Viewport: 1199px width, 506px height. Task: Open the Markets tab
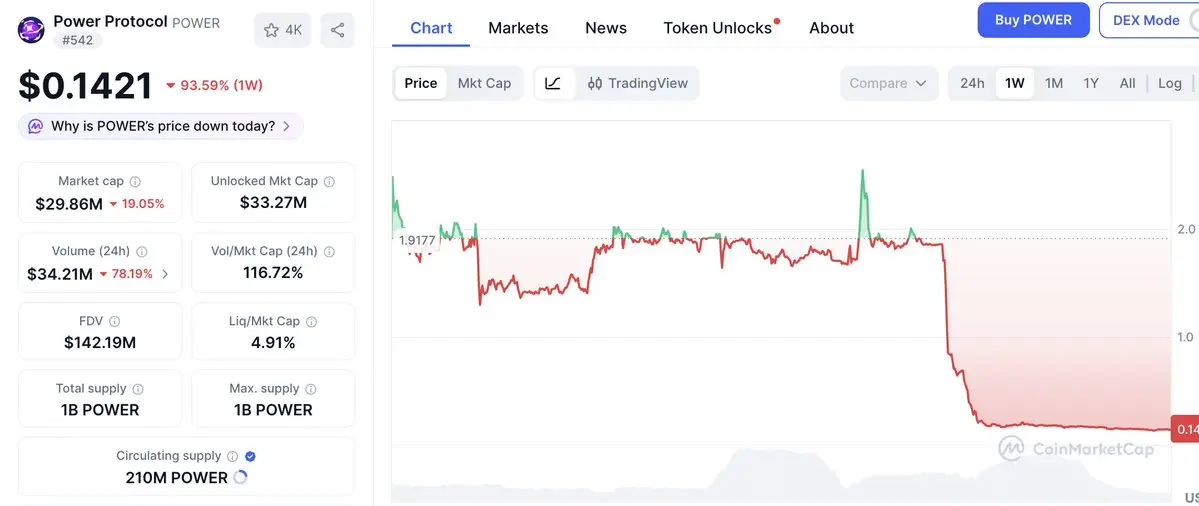518,28
